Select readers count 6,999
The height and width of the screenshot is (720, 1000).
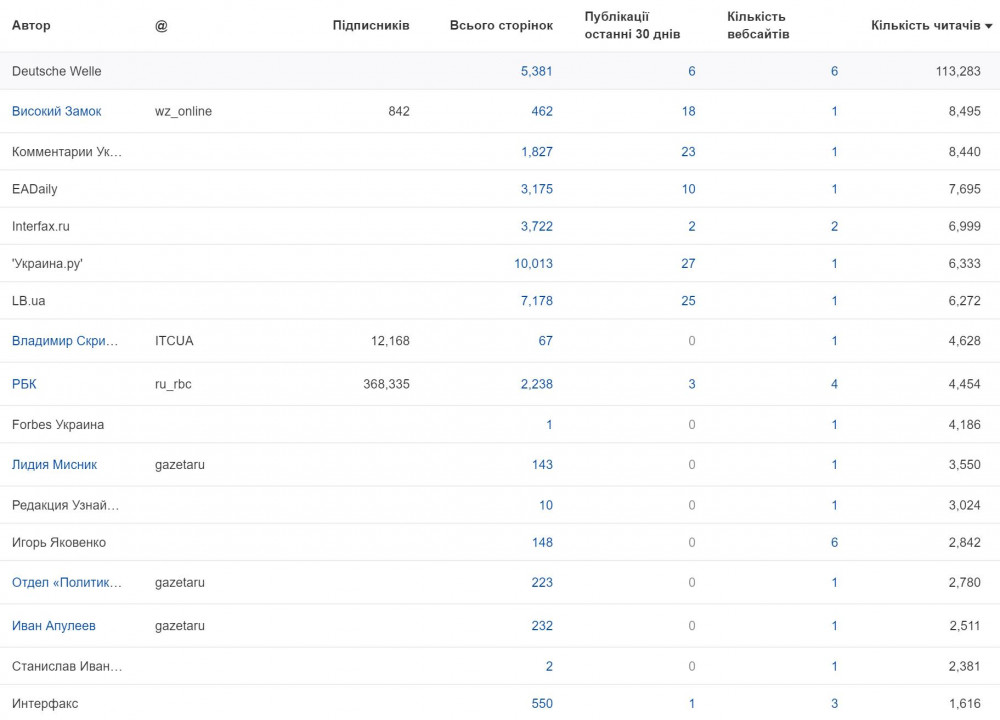[x=964, y=226]
